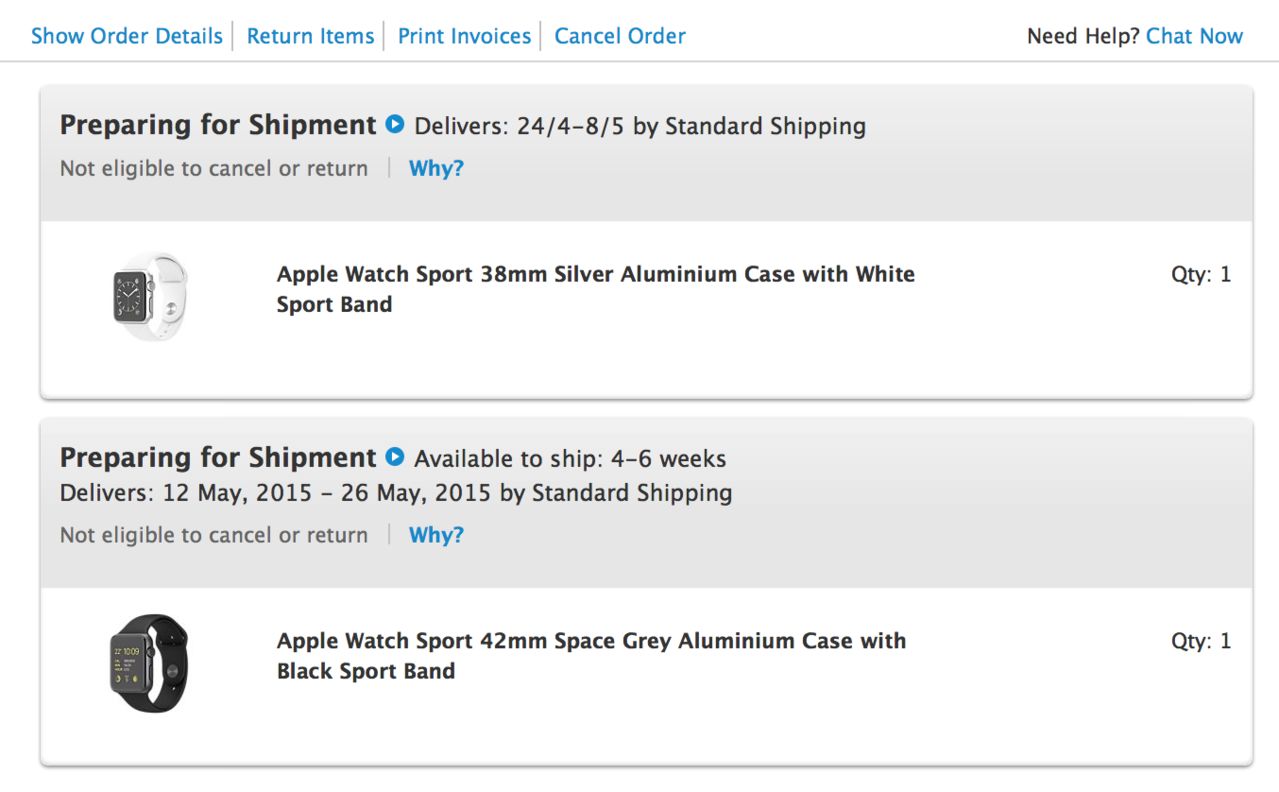The image size is (1279, 792).
Task: Click the blue arrow icon before Available to ship
Action: tap(395, 457)
